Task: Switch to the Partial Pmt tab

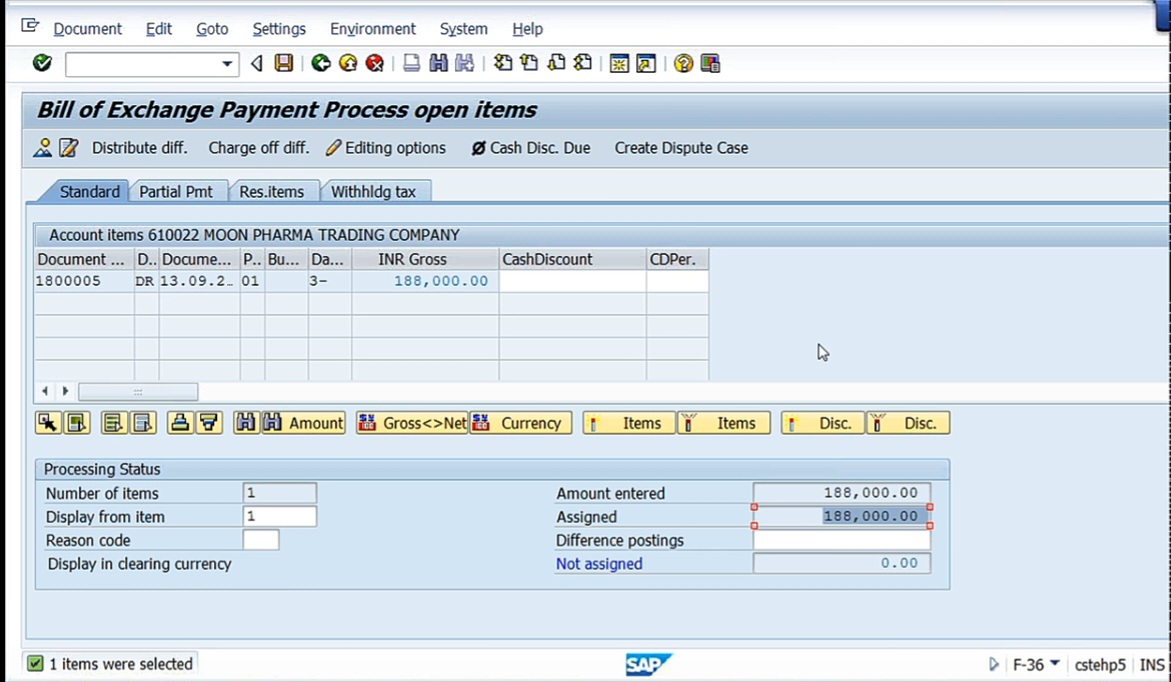Action: click(176, 192)
